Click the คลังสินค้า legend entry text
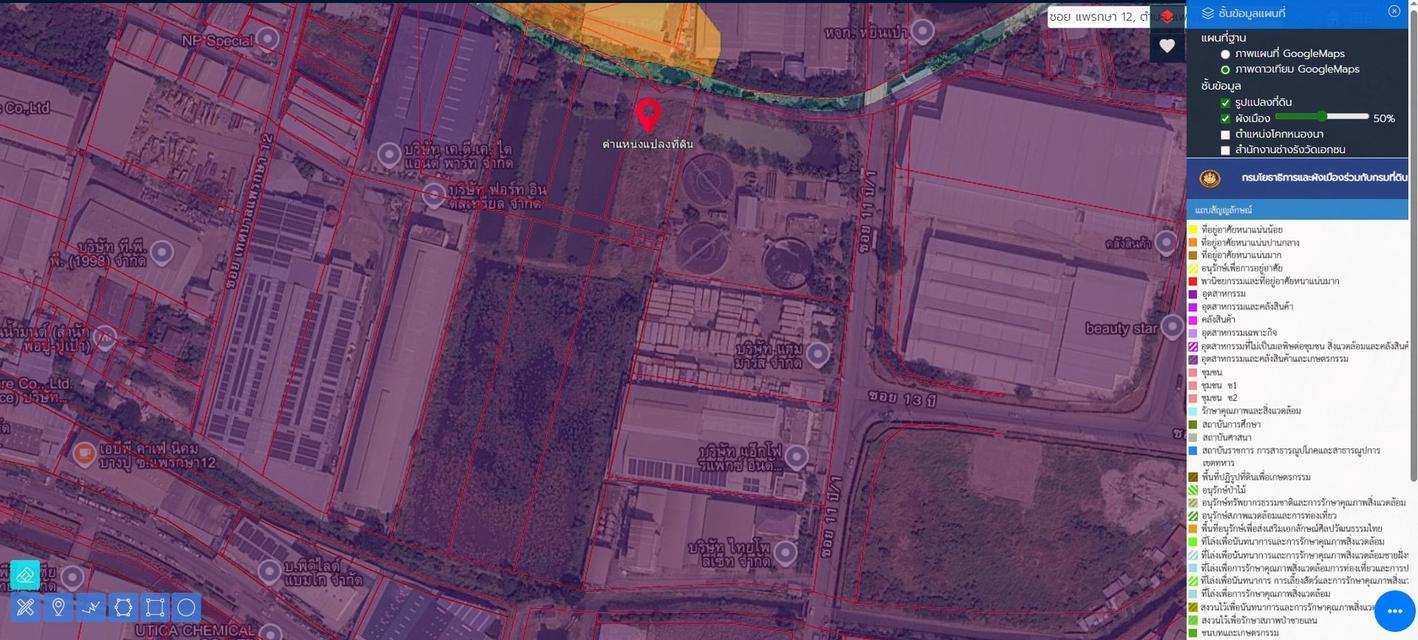 1220,320
